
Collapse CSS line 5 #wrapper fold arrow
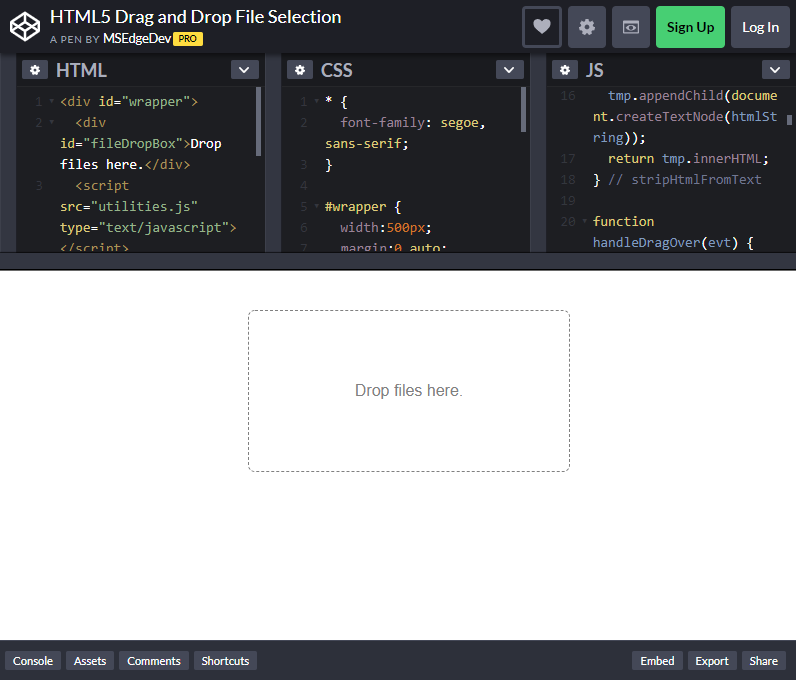317,206
